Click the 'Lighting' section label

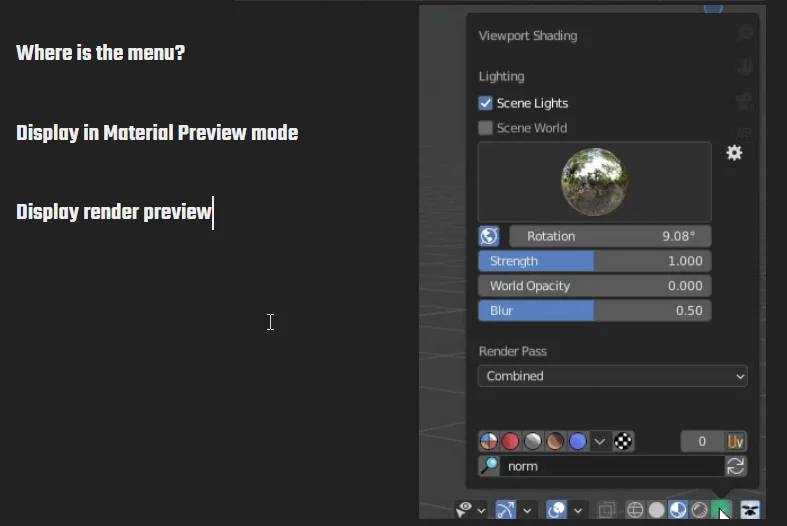coord(501,76)
